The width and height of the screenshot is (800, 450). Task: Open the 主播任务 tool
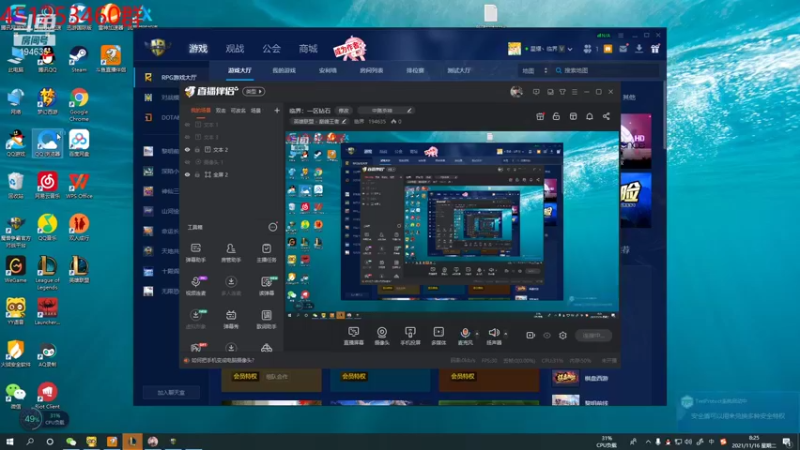click(x=266, y=253)
